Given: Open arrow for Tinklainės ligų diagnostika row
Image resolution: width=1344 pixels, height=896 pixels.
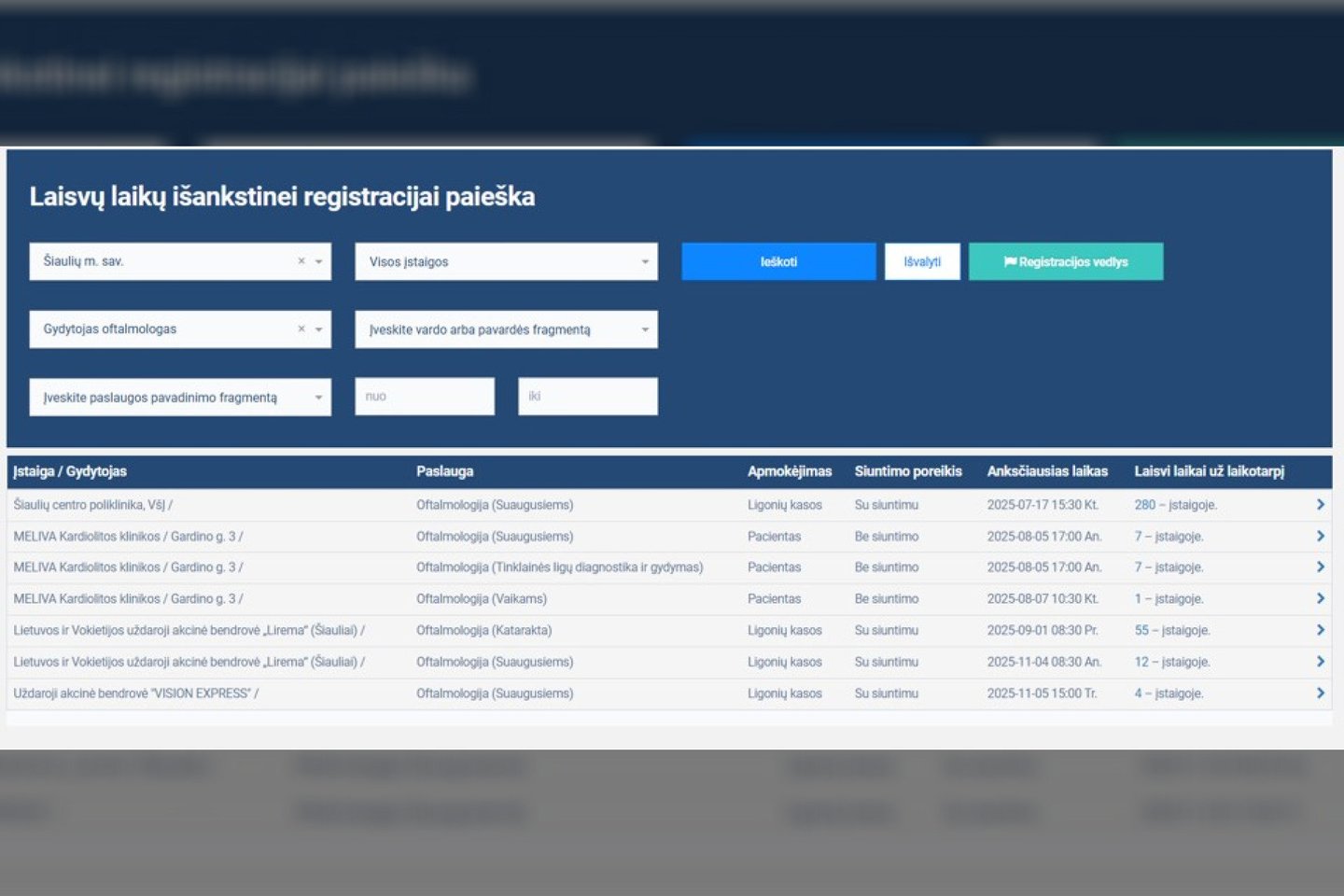Looking at the screenshot, I should tap(1320, 567).
